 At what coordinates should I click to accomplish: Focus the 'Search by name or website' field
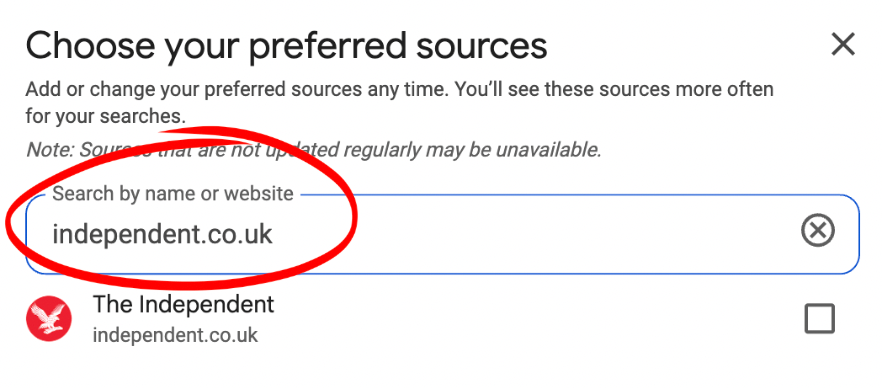pos(442,234)
